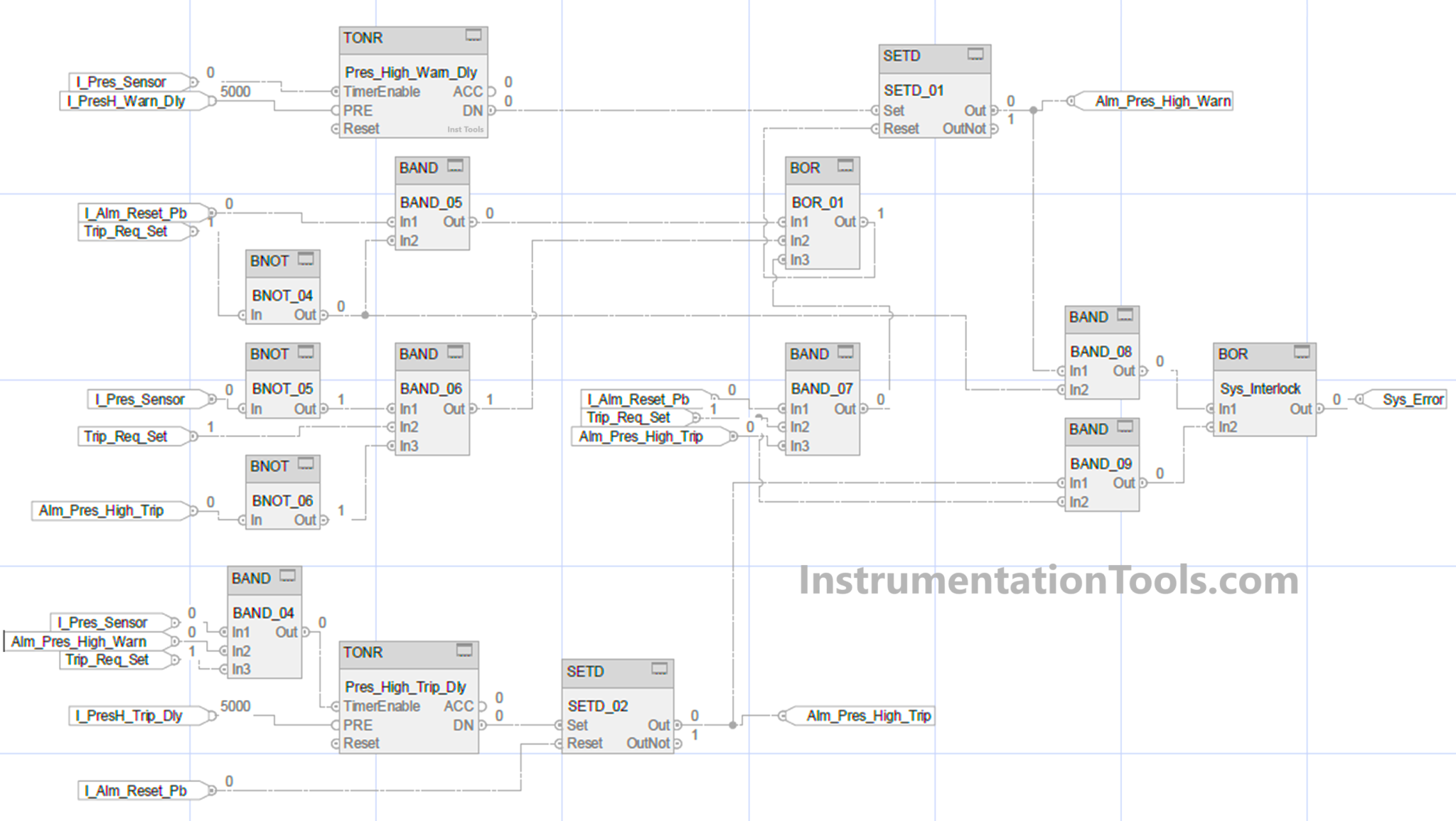
Task: Click the BNOT_04 block name
Action: [x=282, y=296]
